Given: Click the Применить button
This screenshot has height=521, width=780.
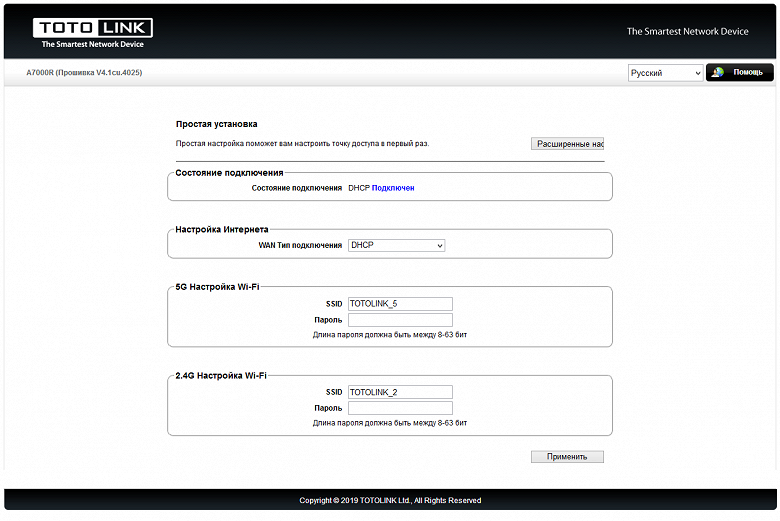Looking at the screenshot, I should click(x=567, y=457).
